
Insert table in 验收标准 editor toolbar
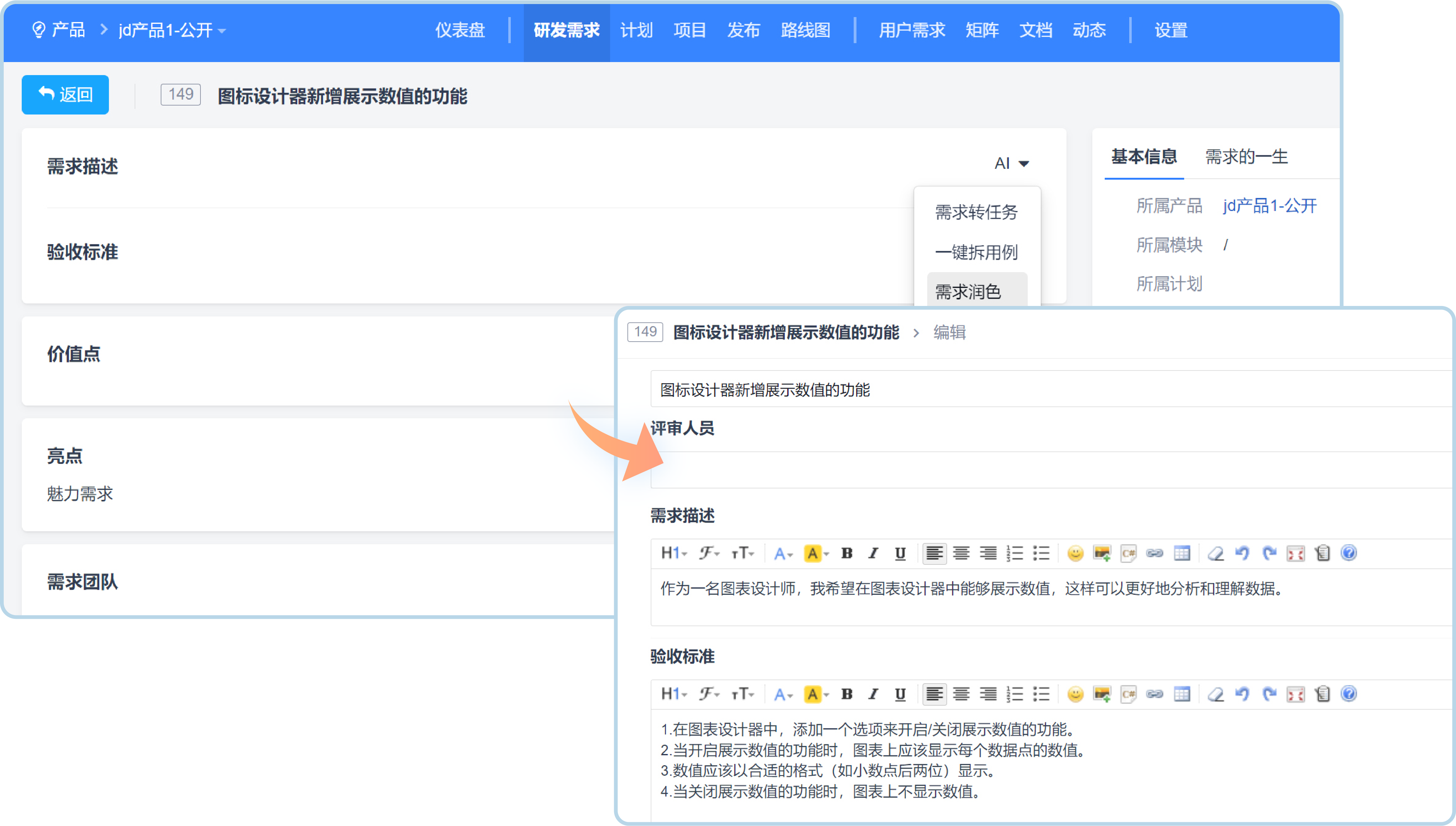click(x=1182, y=694)
